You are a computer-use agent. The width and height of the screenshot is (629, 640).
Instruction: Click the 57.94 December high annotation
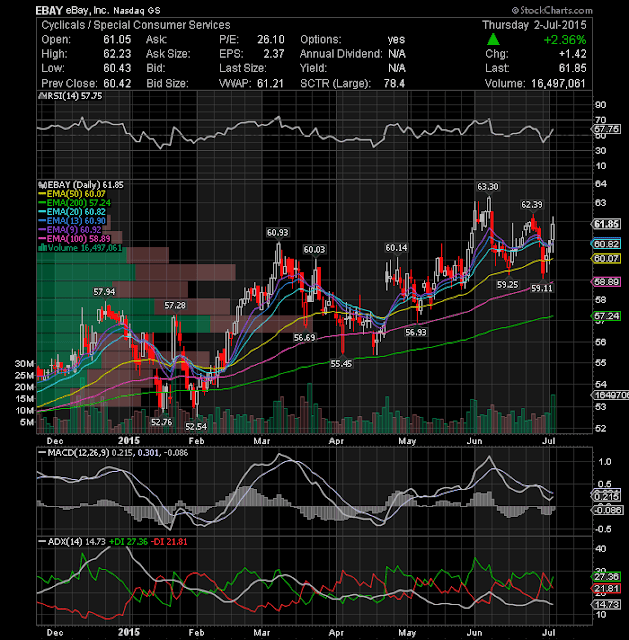(104, 292)
